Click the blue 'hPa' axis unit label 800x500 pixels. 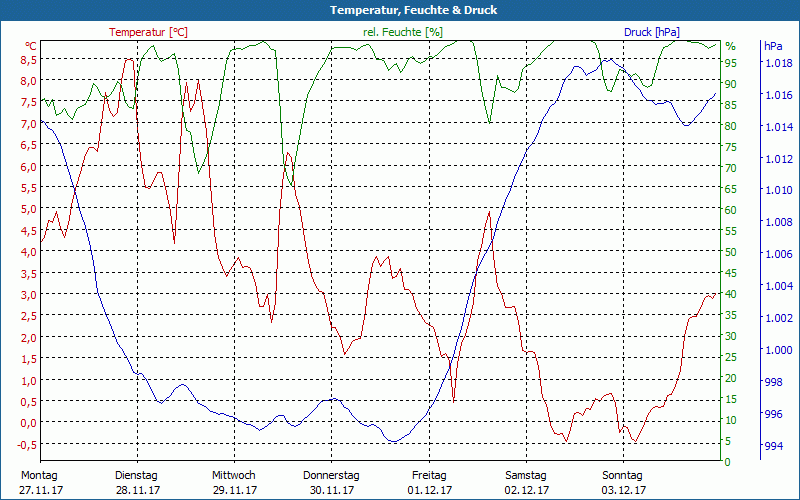(773, 46)
